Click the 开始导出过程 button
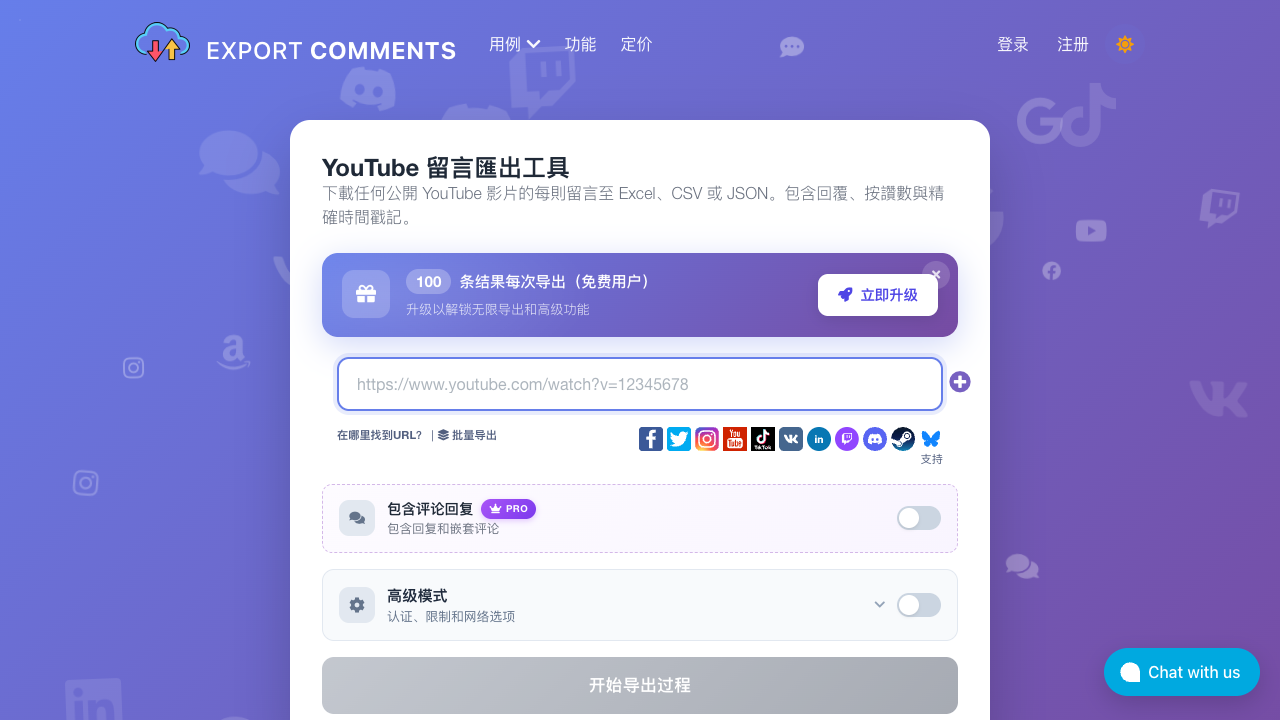The width and height of the screenshot is (1280, 720). pyautogui.click(x=640, y=686)
